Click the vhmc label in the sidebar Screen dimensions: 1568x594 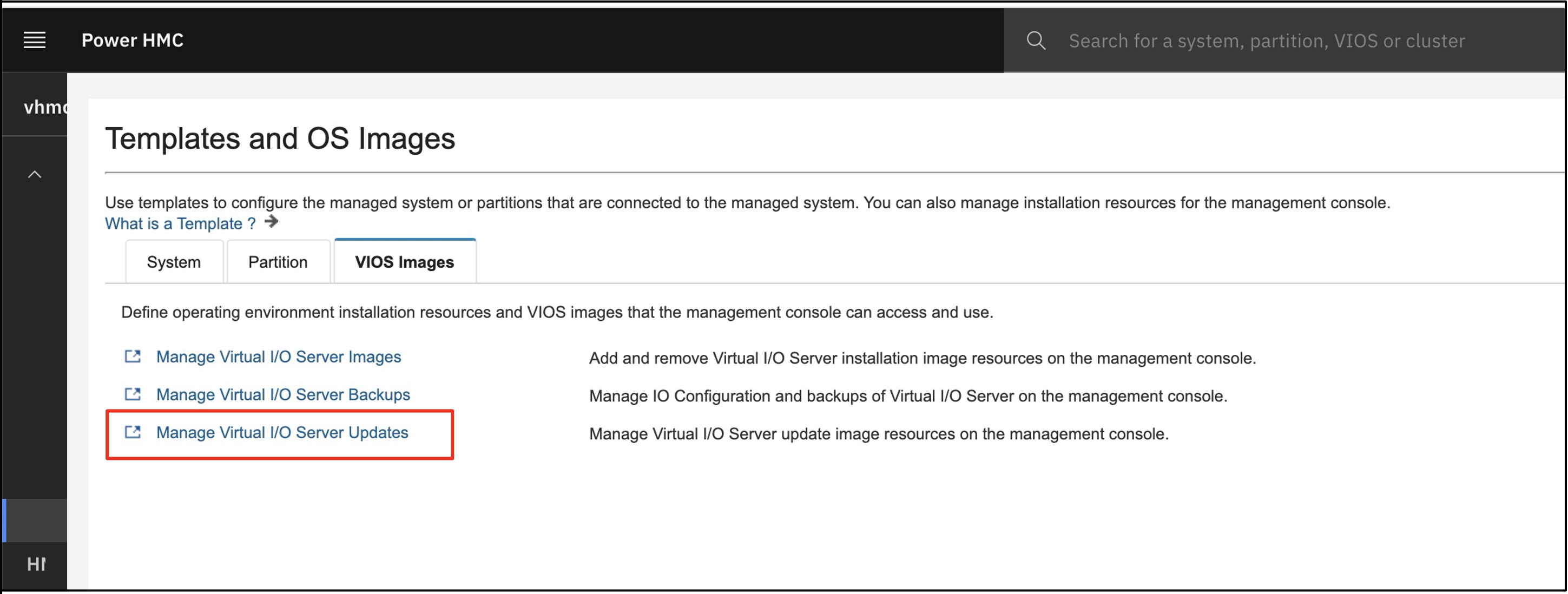coord(45,107)
